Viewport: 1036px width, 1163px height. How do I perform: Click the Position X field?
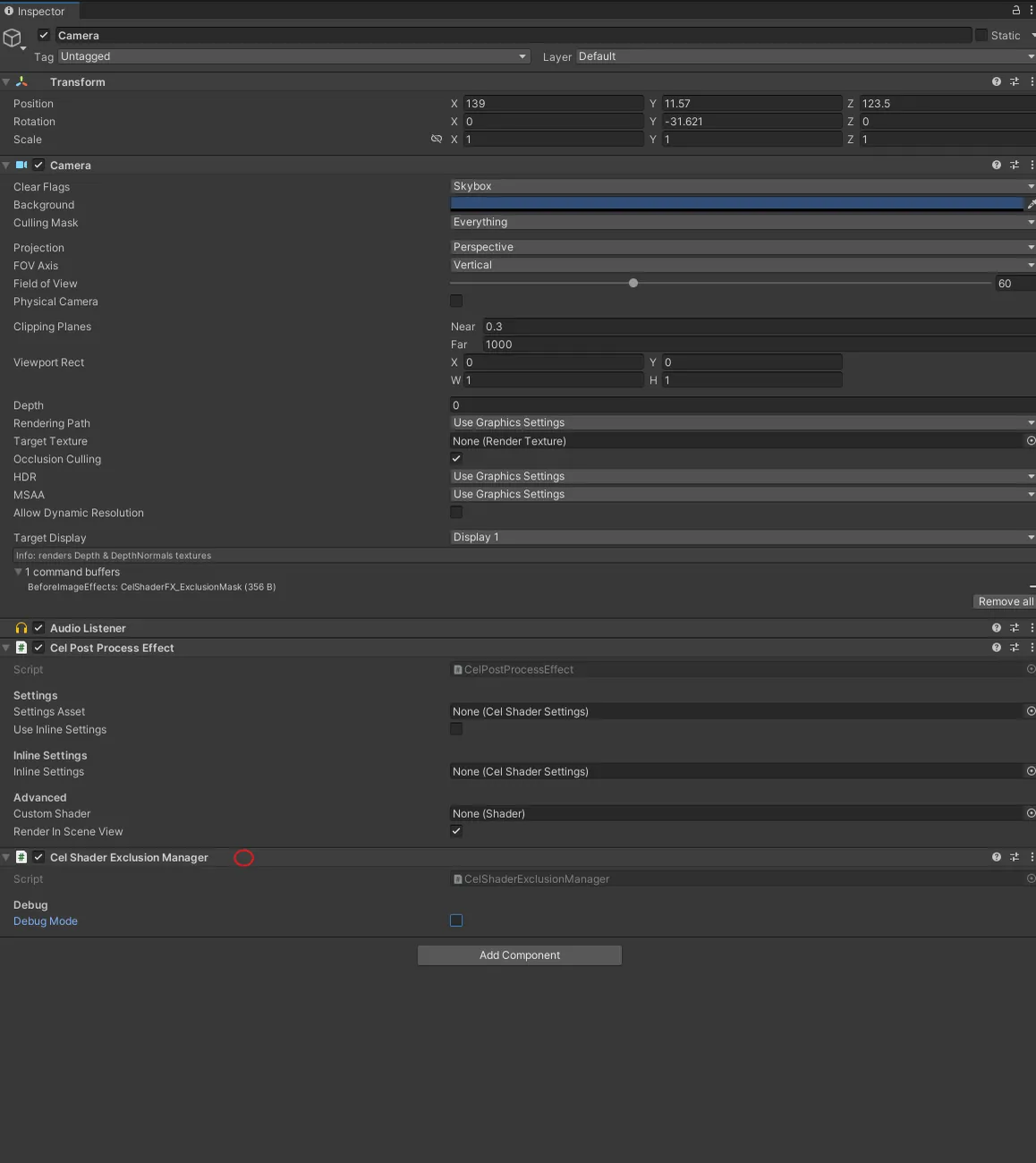(x=553, y=104)
